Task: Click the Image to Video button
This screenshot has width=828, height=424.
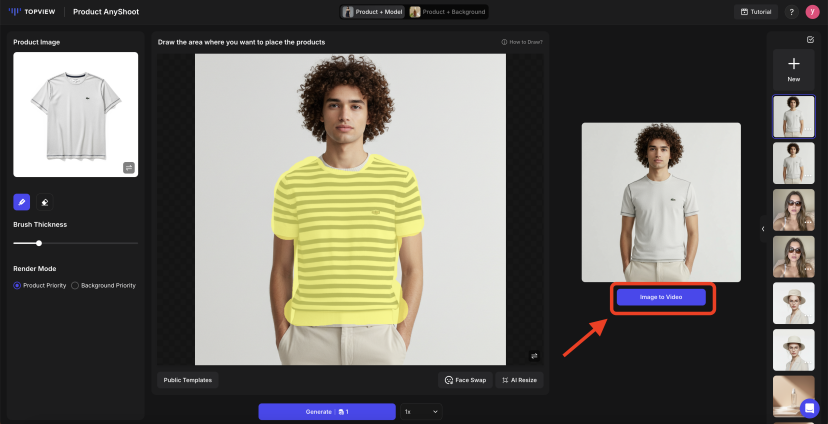Action: pyautogui.click(x=661, y=297)
